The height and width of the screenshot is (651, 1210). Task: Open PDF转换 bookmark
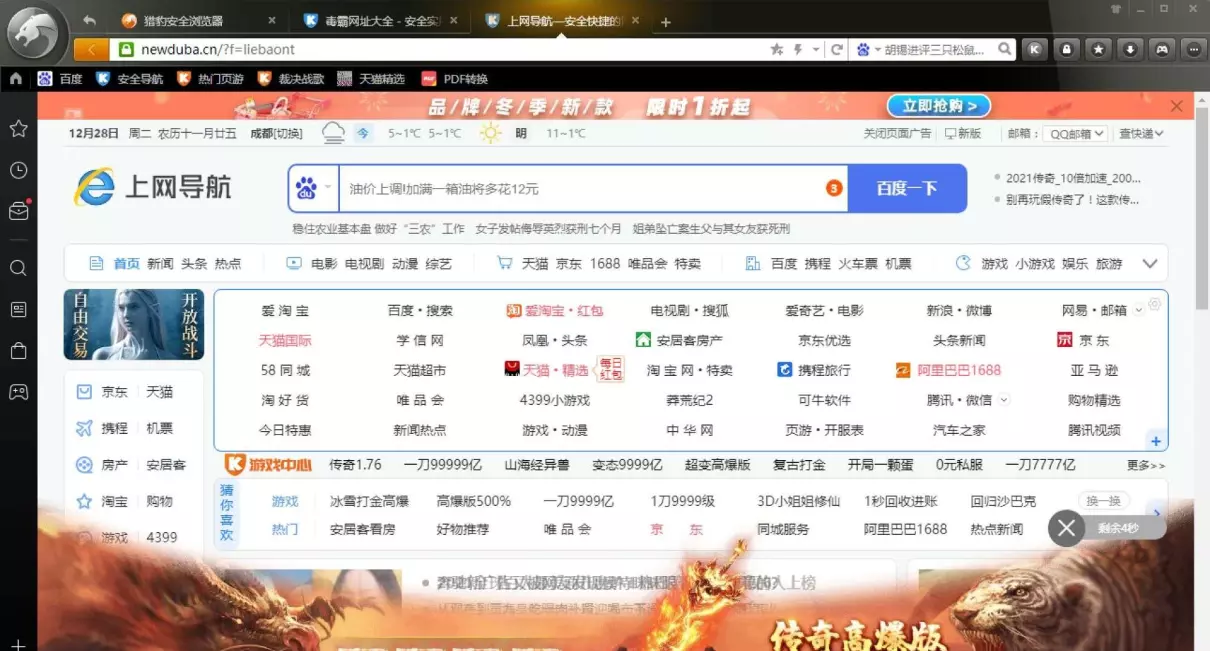point(455,78)
